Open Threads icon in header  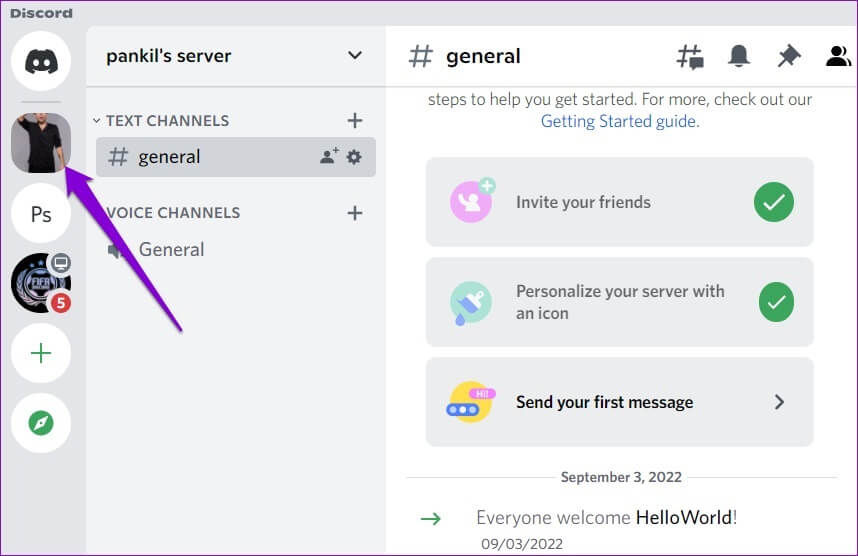690,57
